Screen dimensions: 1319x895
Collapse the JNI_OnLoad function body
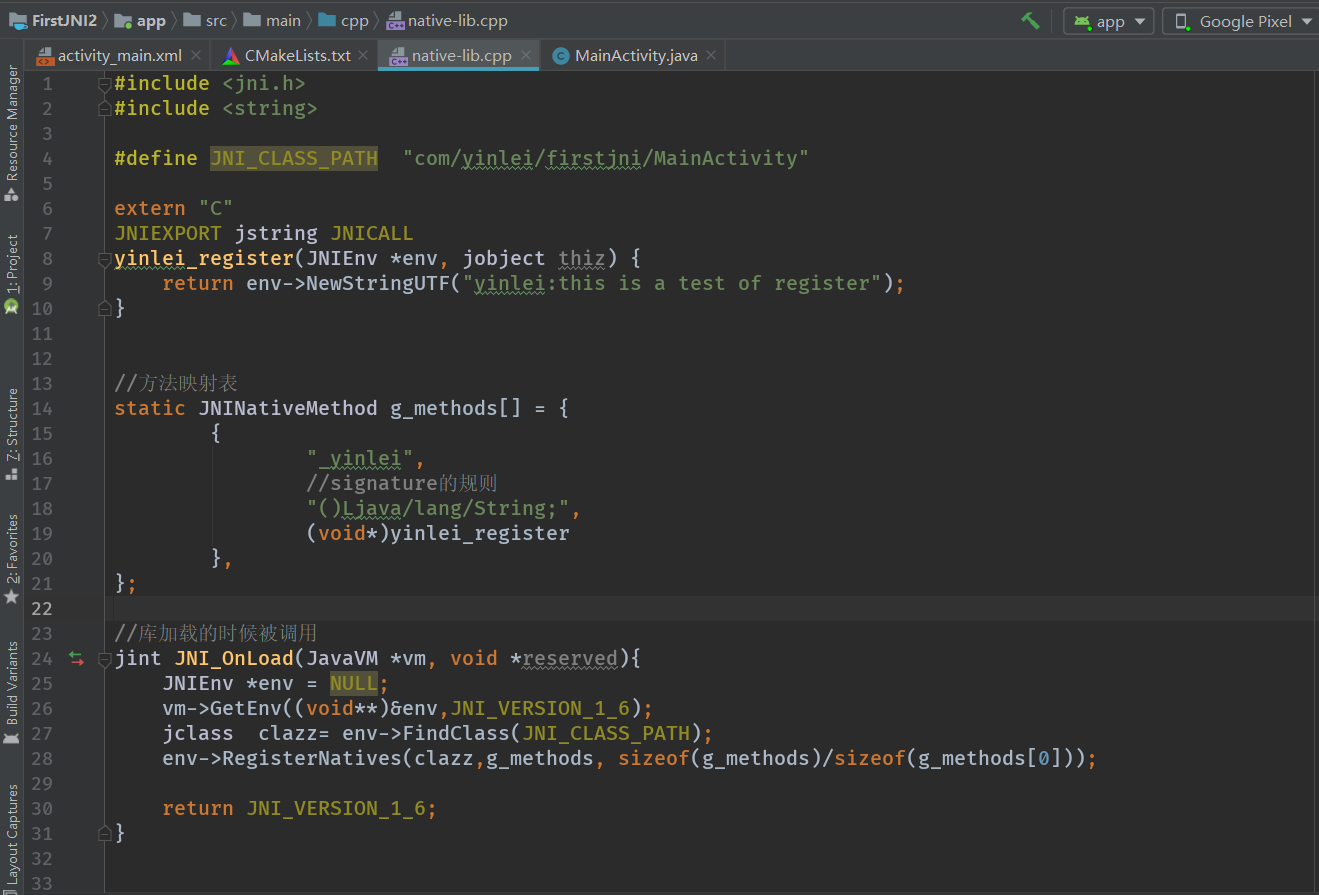[104, 658]
